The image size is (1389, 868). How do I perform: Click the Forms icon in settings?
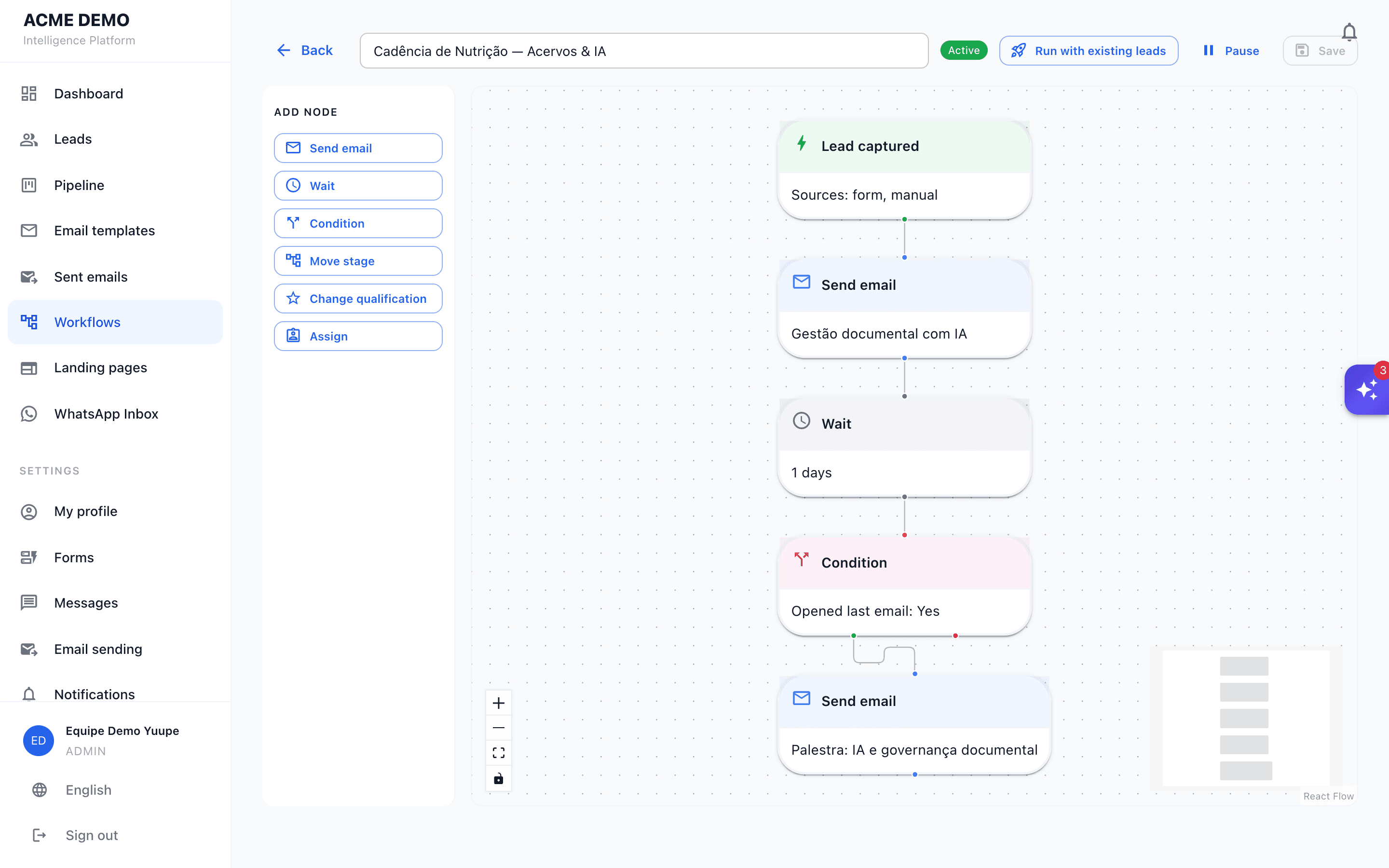tap(29, 557)
